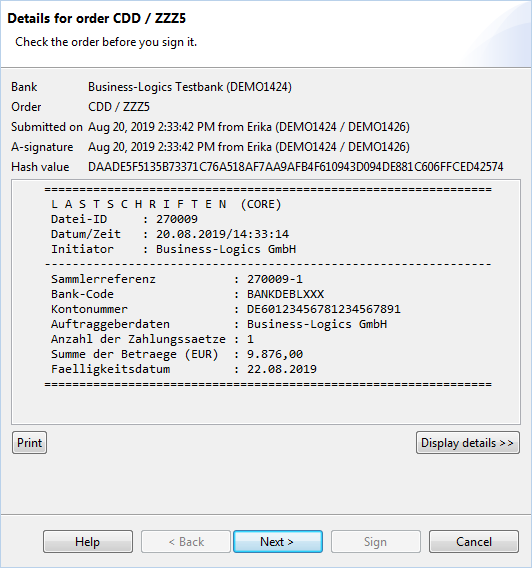The height and width of the screenshot is (568, 532).
Task: Click the Faelligkeitsdatum 22.08.2019 value
Action: point(282,369)
